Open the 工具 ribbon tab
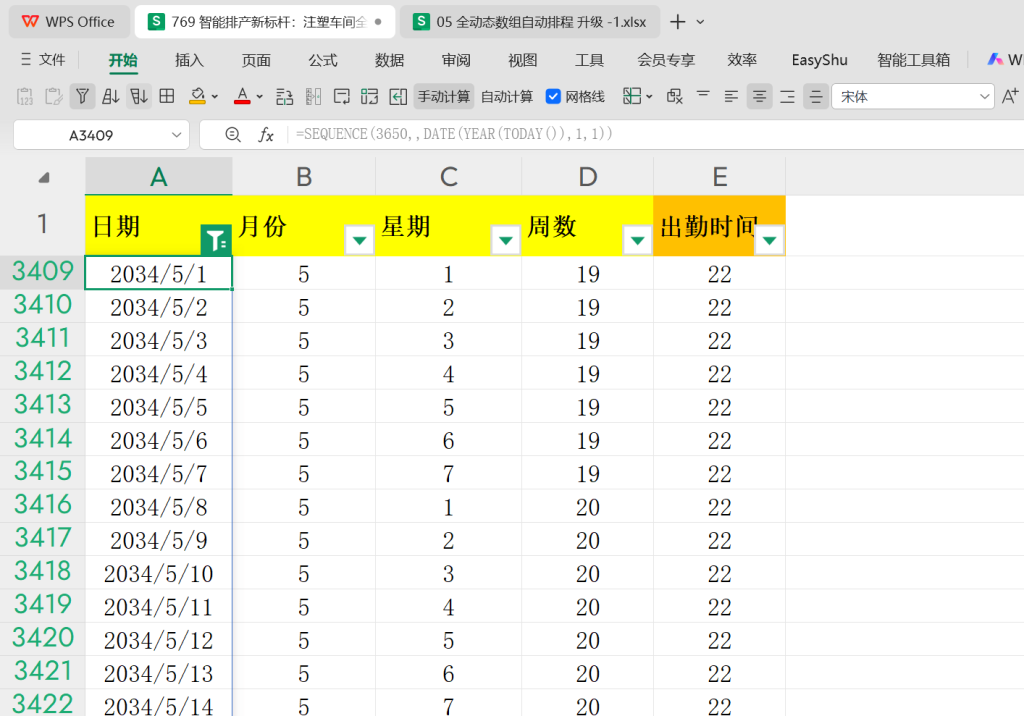This screenshot has width=1024, height=716. pyautogui.click(x=589, y=61)
